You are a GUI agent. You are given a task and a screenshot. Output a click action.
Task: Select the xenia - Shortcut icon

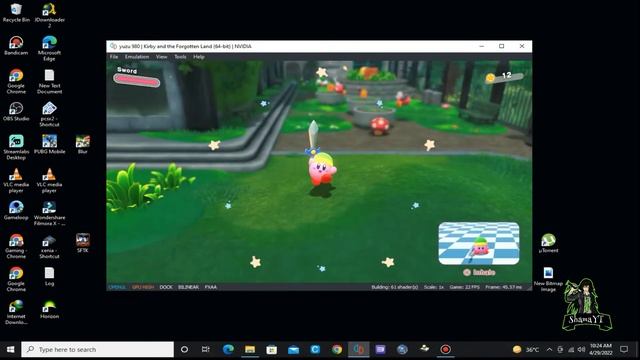click(x=49, y=246)
